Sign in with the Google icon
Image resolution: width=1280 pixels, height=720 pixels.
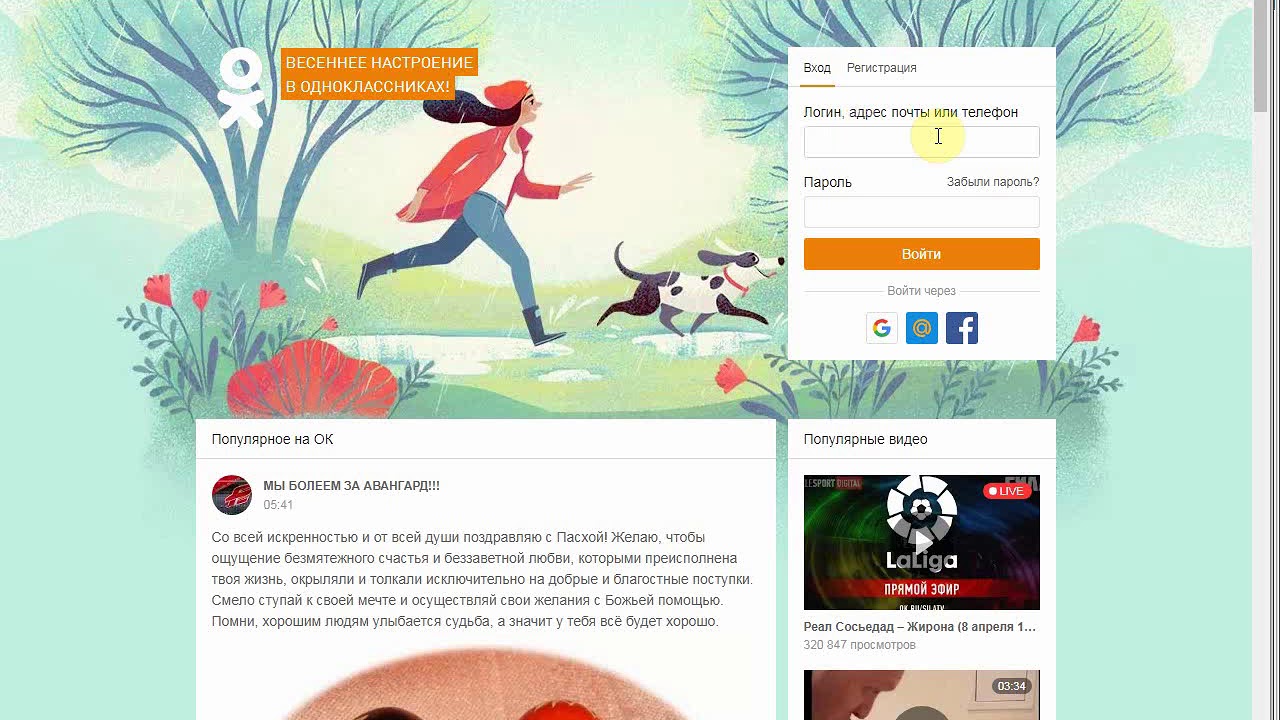point(881,328)
